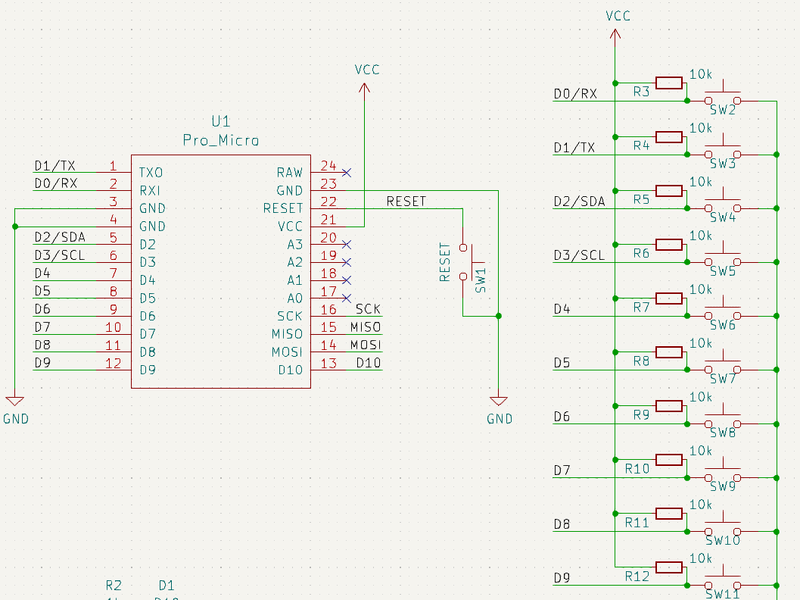
Task: Click the no-connect flag on RAW pin 24
Action: click(346, 173)
